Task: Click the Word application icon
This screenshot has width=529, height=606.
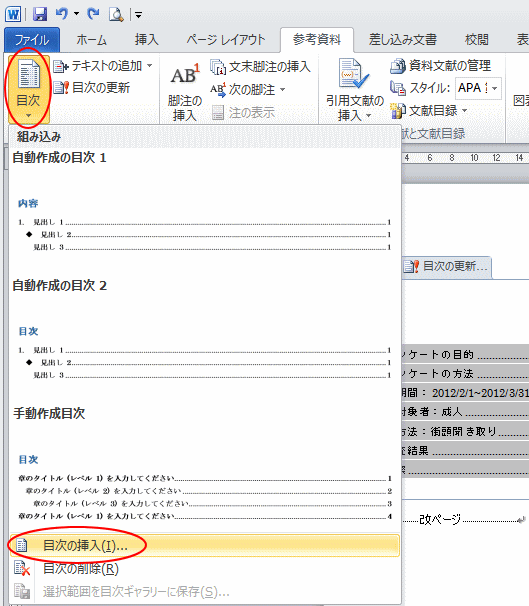Action: click(13, 15)
